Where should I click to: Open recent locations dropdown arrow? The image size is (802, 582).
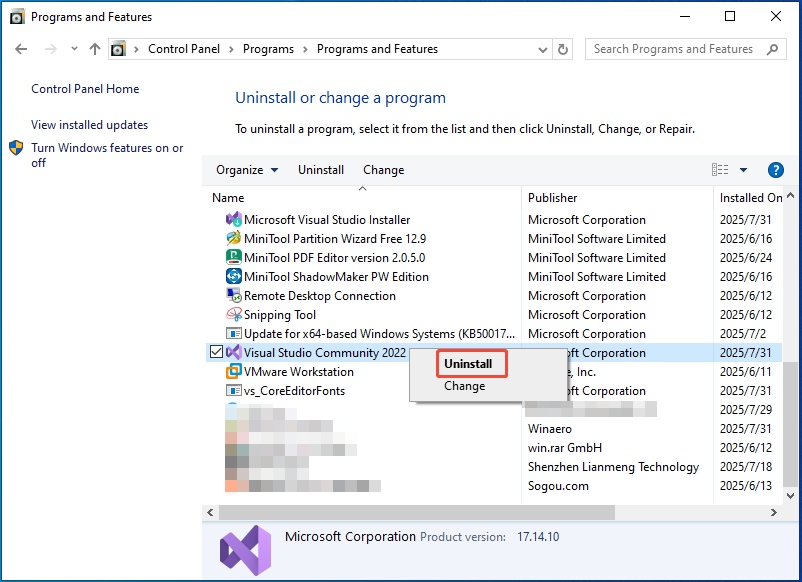(74, 49)
